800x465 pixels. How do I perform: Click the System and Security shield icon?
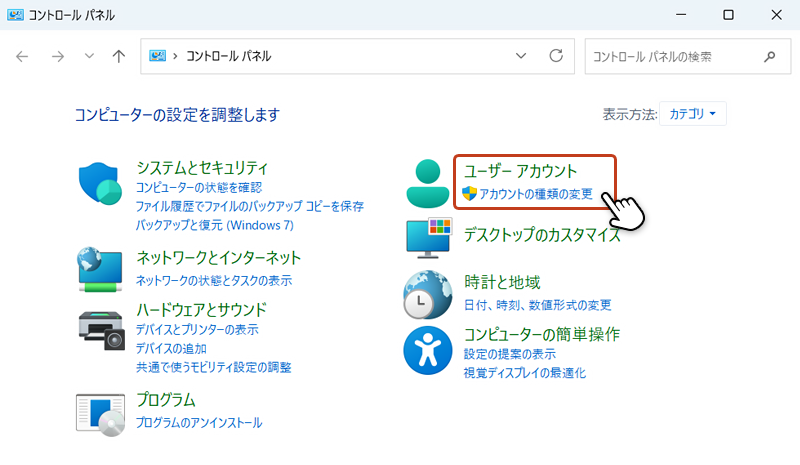click(100, 183)
